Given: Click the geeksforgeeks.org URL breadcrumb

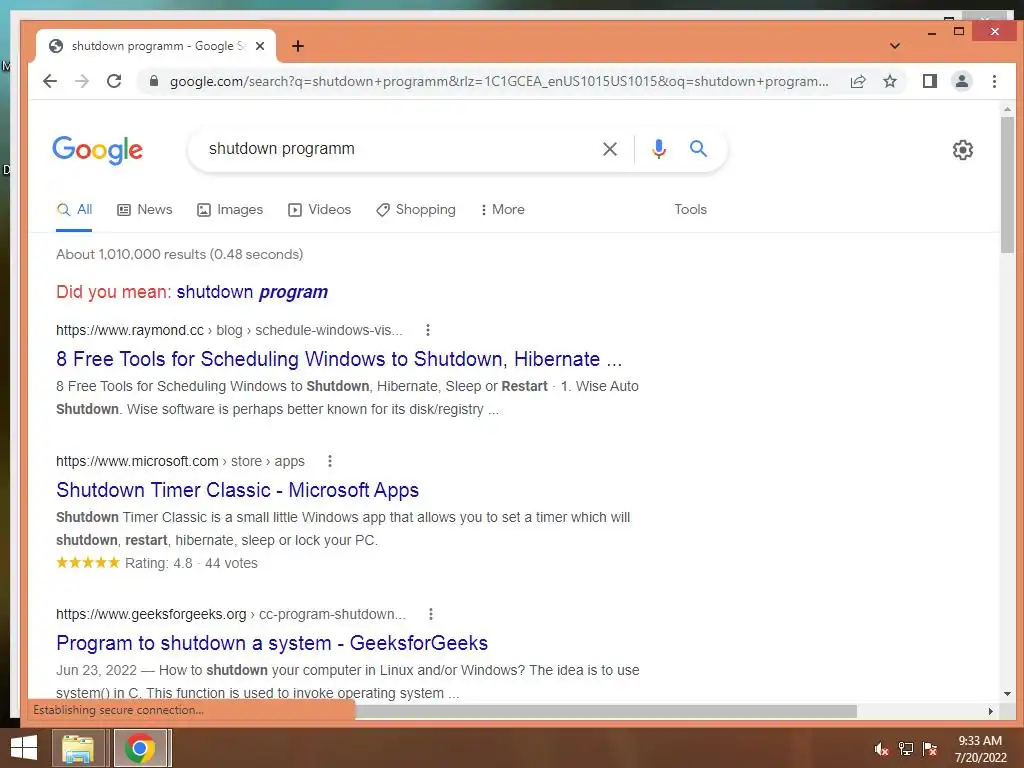Looking at the screenshot, I should [231, 615].
